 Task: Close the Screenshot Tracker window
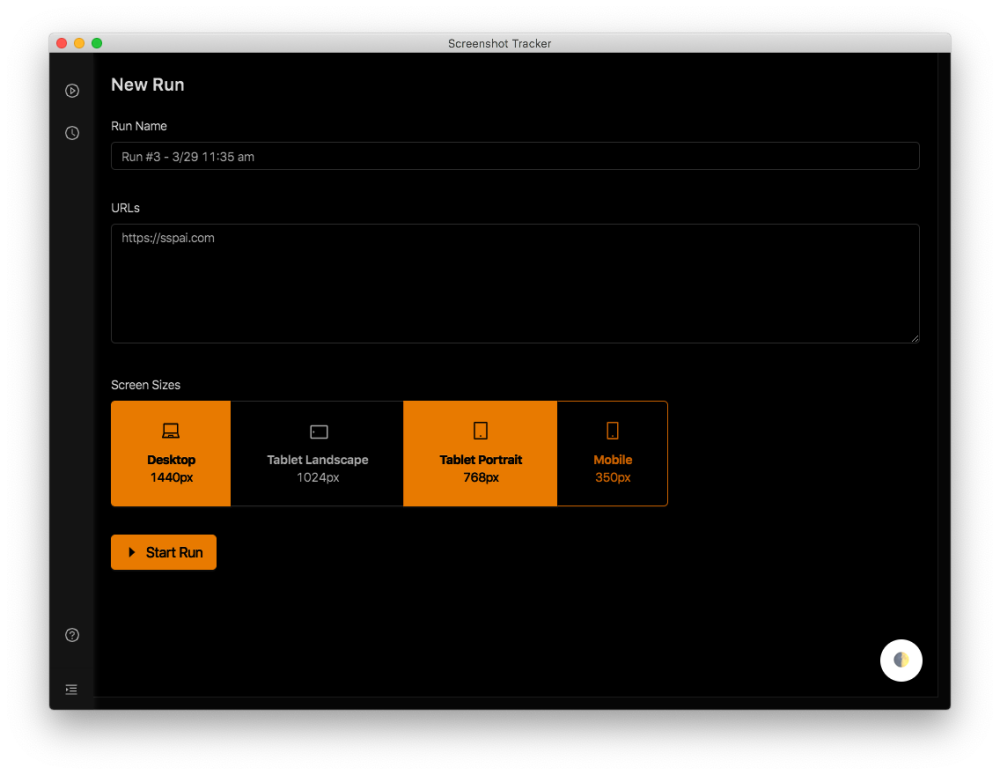click(62, 43)
